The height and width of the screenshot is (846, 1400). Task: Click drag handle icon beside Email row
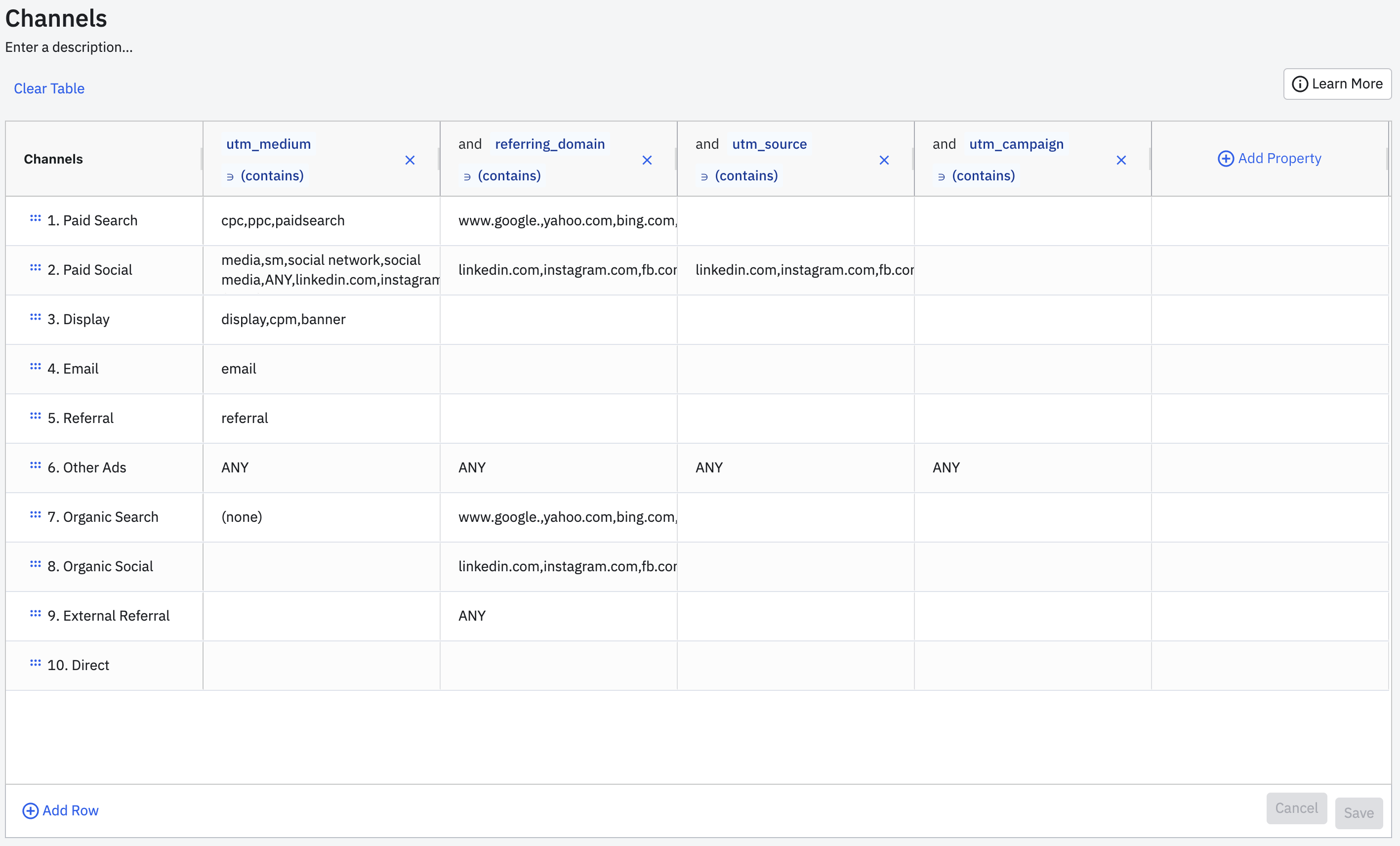(x=35, y=367)
